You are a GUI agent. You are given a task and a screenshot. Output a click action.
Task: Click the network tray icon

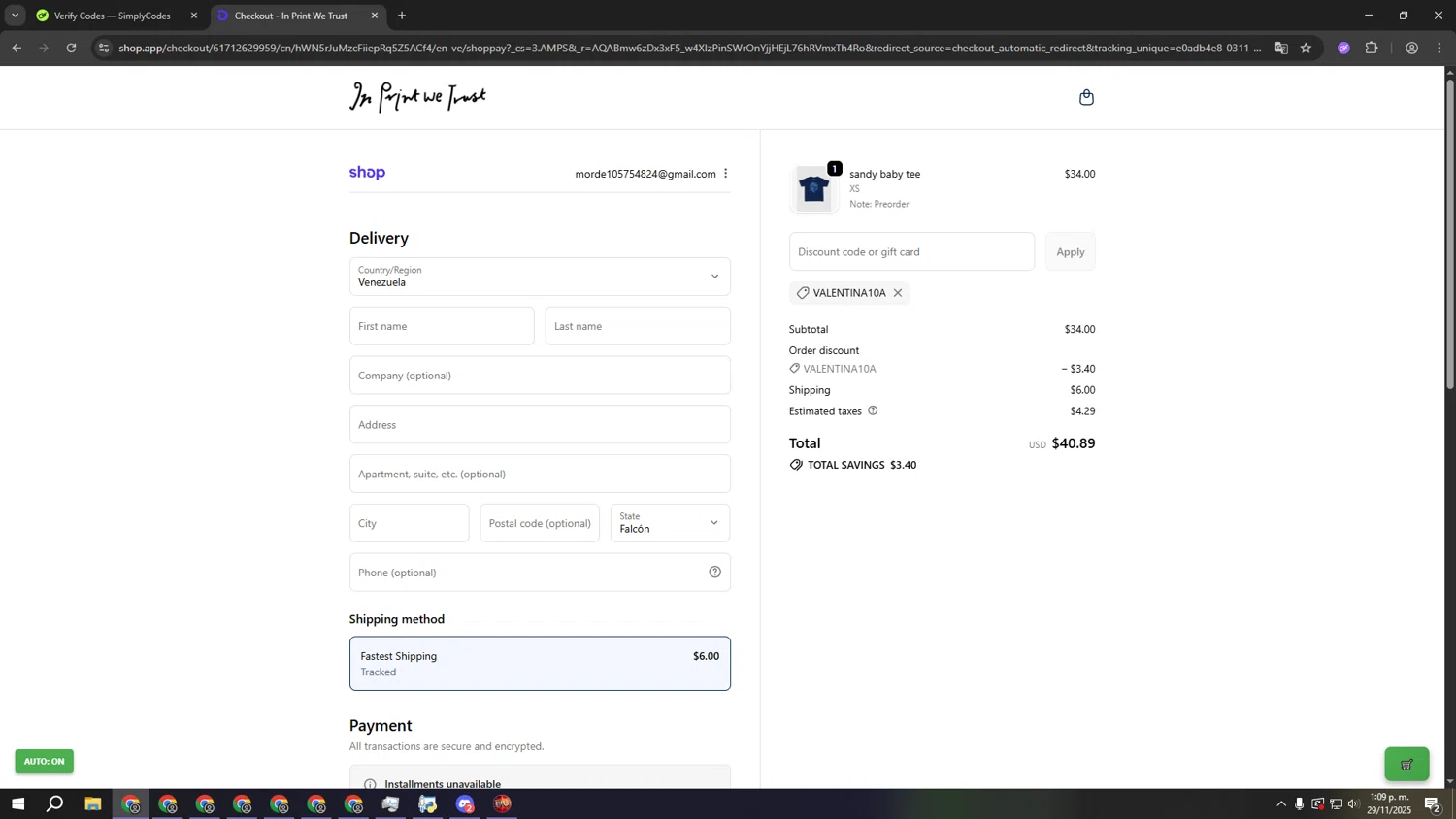(1337, 803)
